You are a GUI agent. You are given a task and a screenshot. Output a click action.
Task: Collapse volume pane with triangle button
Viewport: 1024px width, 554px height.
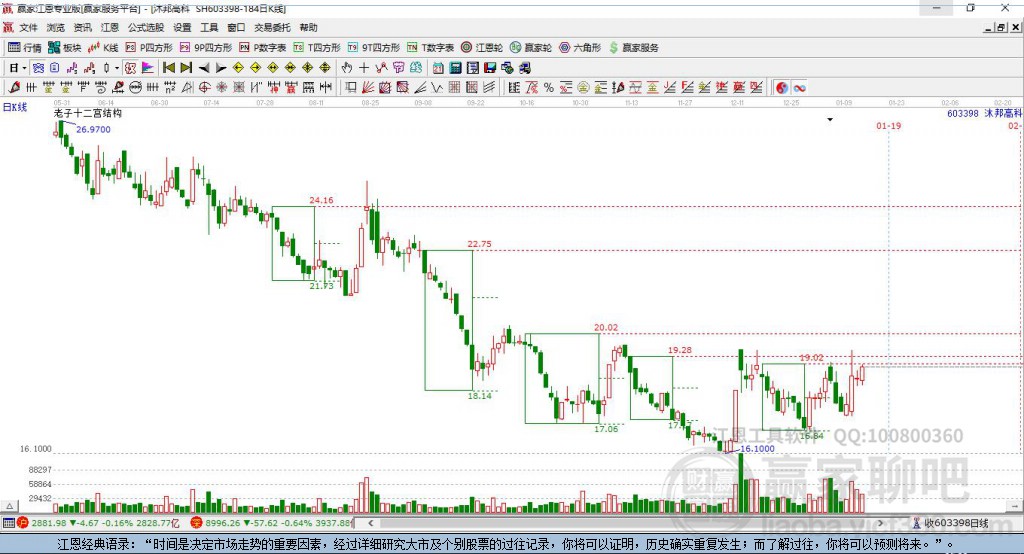click(10, 506)
